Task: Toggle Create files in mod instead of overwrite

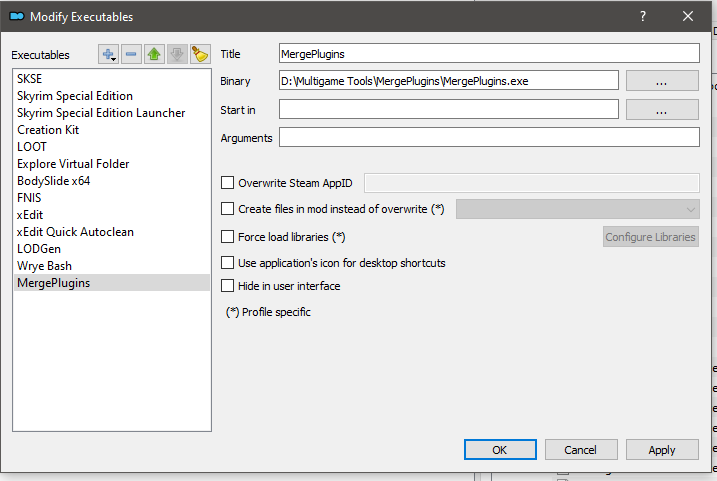Action: (227, 209)
